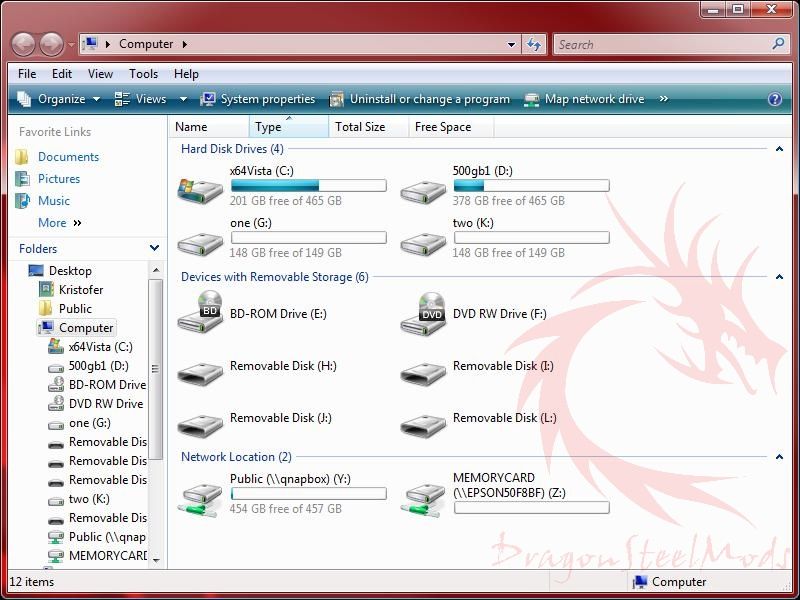This screenshot has height=600, width=800.
Task: Open the File menu
Action: point(27,74)
